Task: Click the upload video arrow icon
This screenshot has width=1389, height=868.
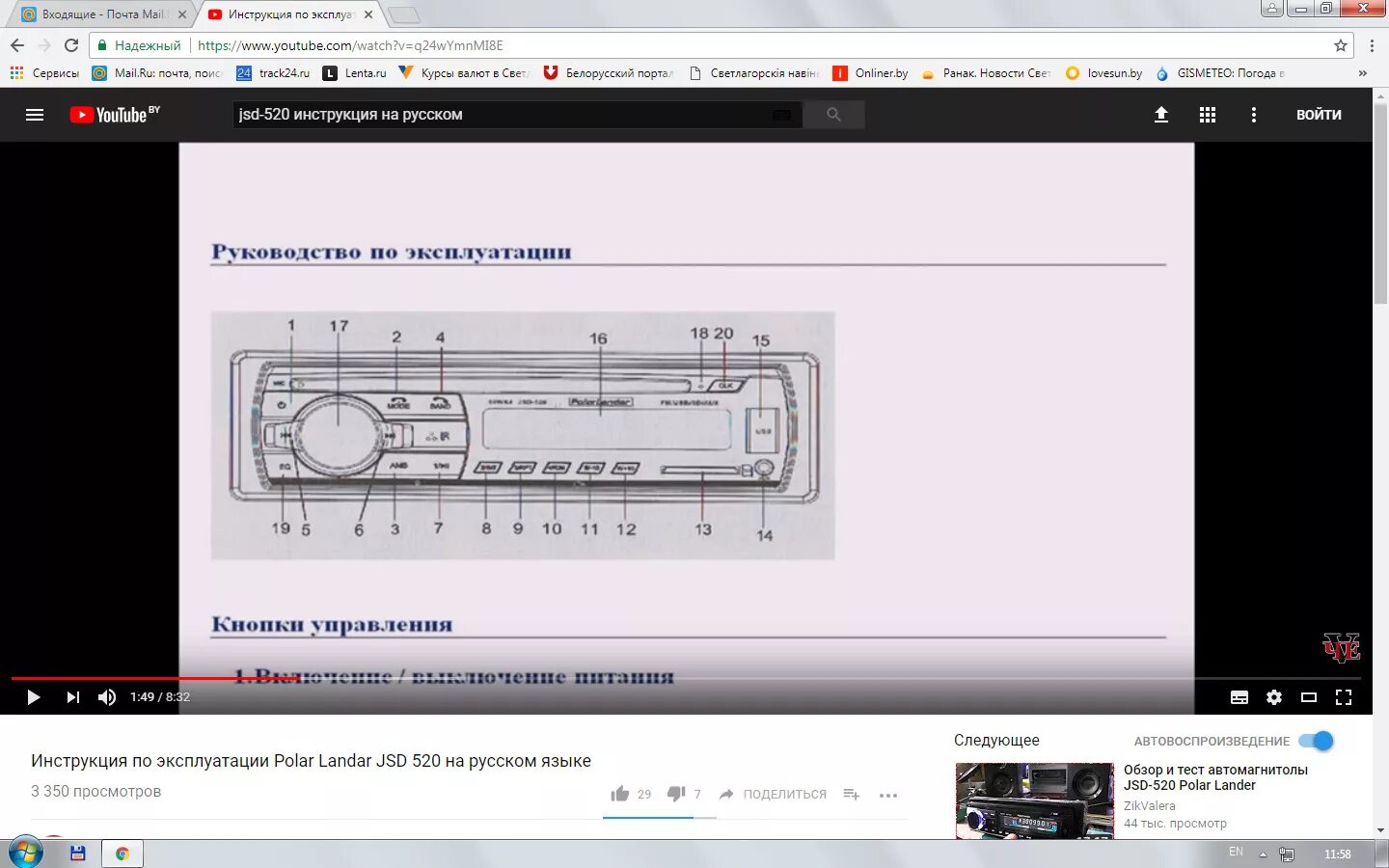Action: (1161, 115)
